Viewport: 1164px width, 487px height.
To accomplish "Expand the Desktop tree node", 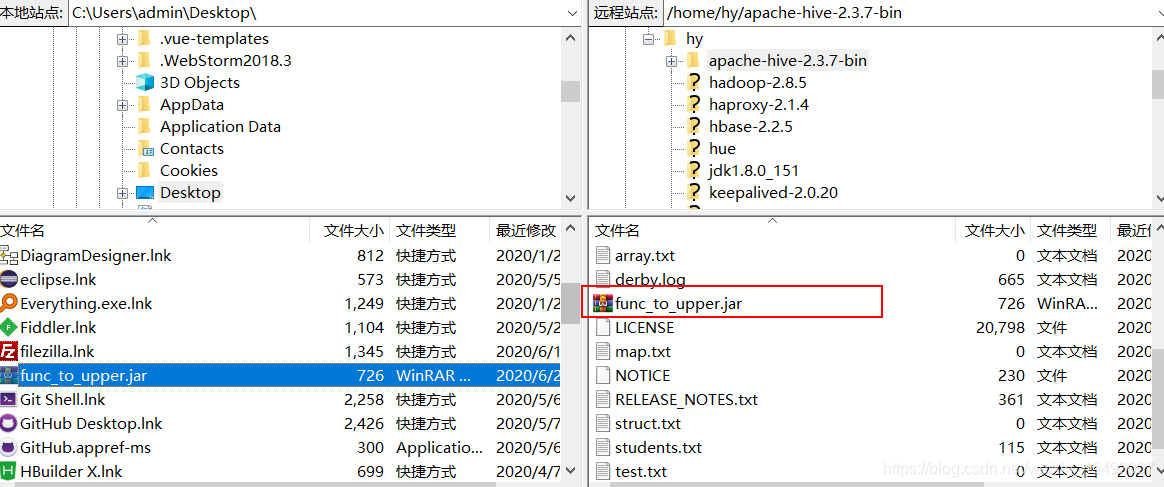I will pos(122,193).
